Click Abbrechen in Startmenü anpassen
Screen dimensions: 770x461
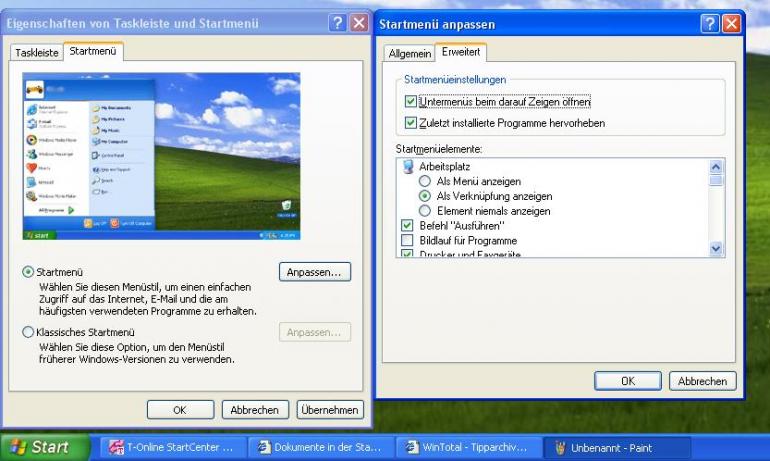pos(703,381)
